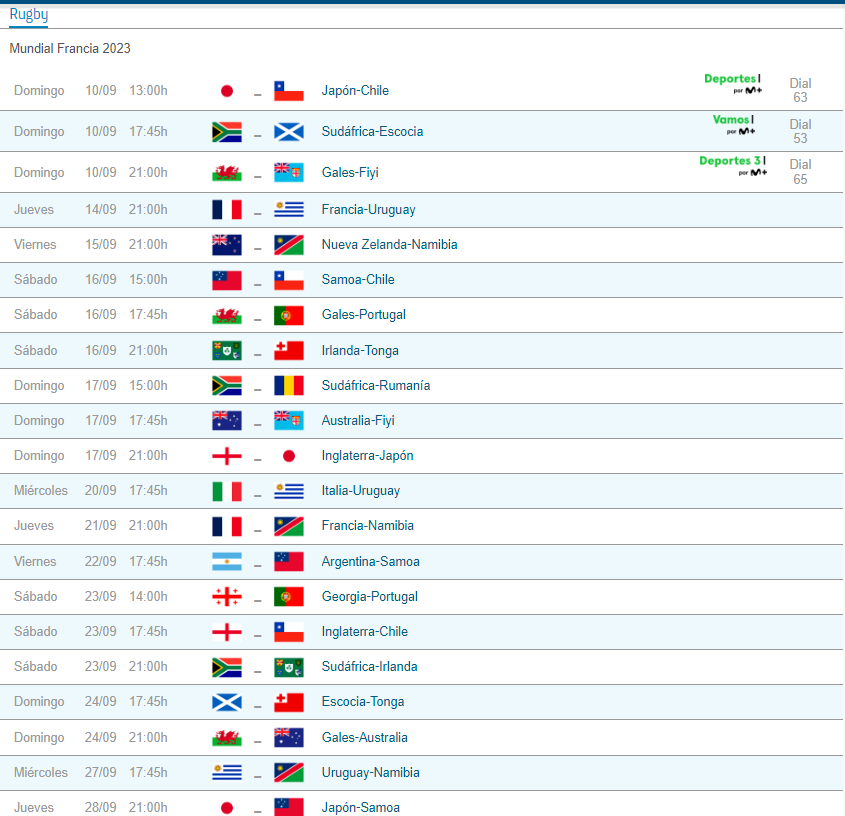
Task: Open the Rugby tab
Action: click(28, 14)
